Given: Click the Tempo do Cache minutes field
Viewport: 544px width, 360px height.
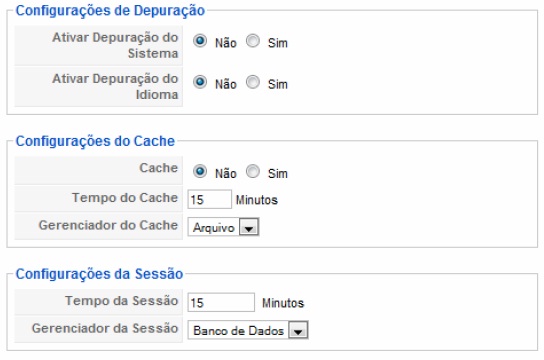Looking at the screenshot, I should (x=210, y=199).
